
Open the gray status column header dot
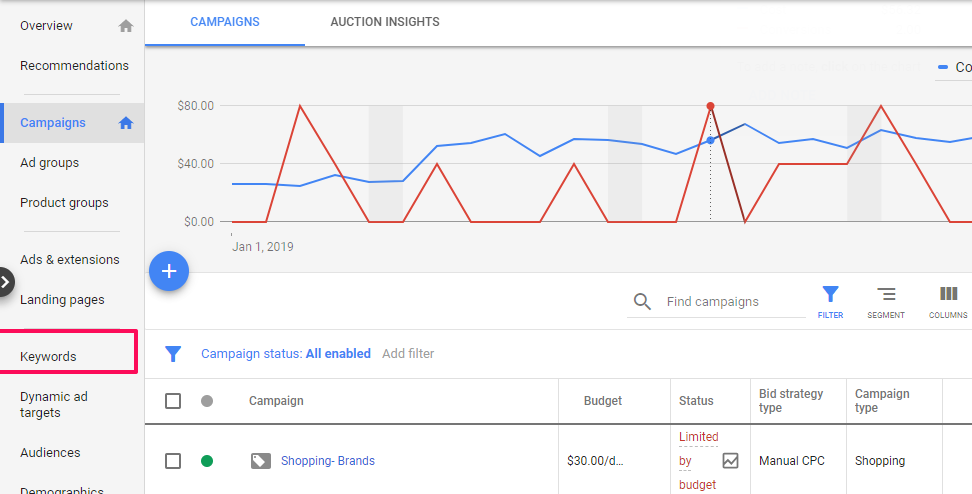click(207, 401)
